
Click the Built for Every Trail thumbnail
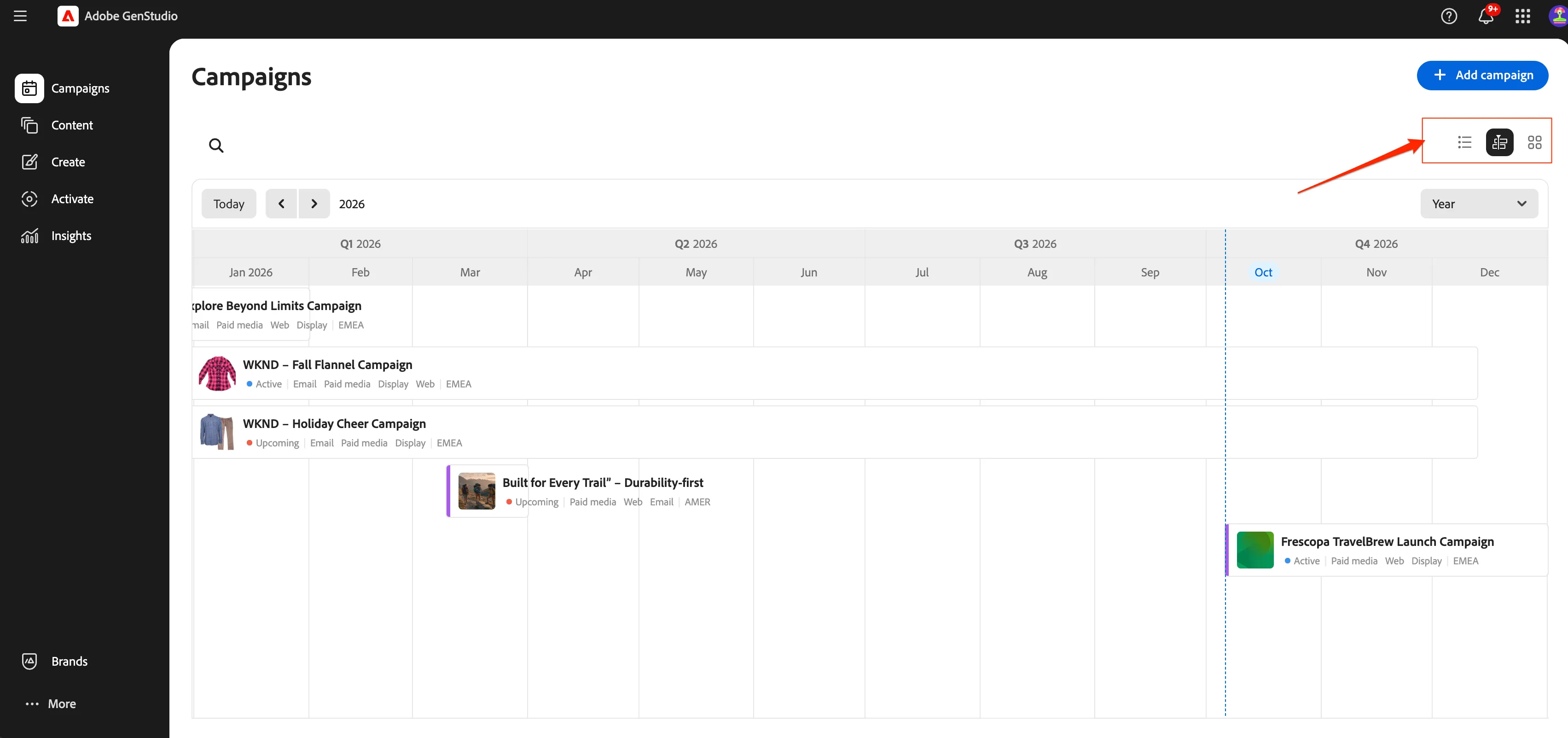point(476,492)
